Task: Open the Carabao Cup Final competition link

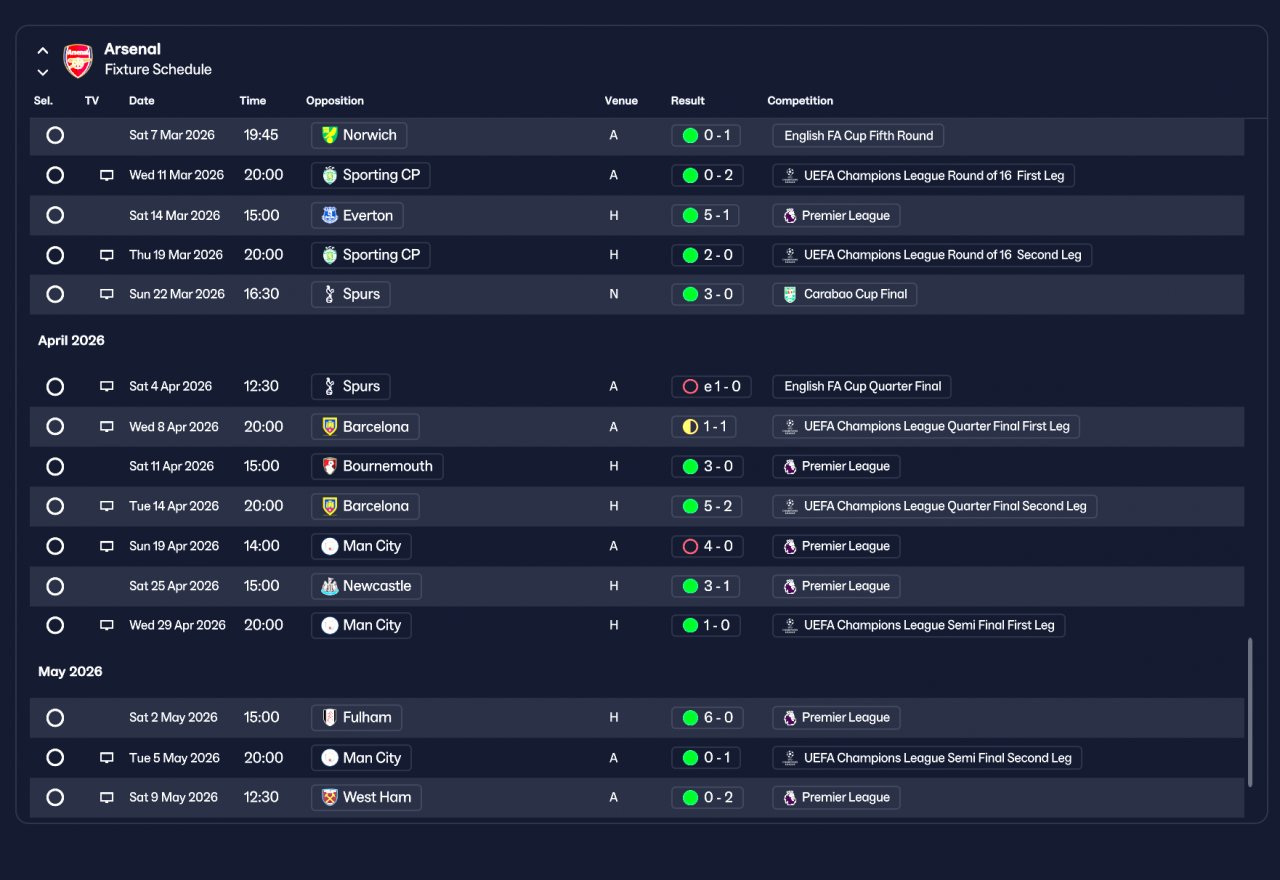Action: pyautogui.click(x=845, y=295)
